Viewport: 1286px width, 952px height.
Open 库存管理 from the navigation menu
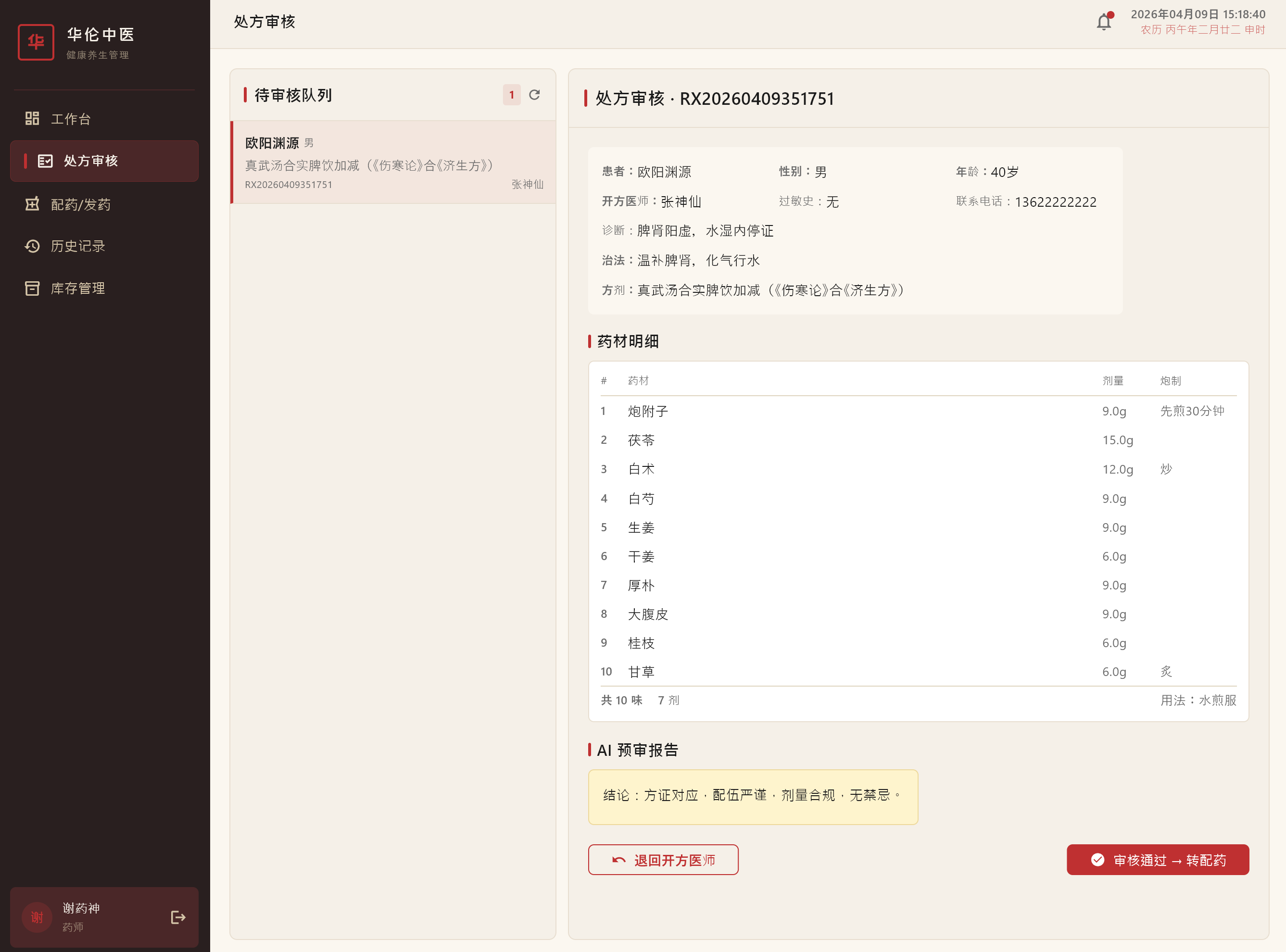coord(76,288)
